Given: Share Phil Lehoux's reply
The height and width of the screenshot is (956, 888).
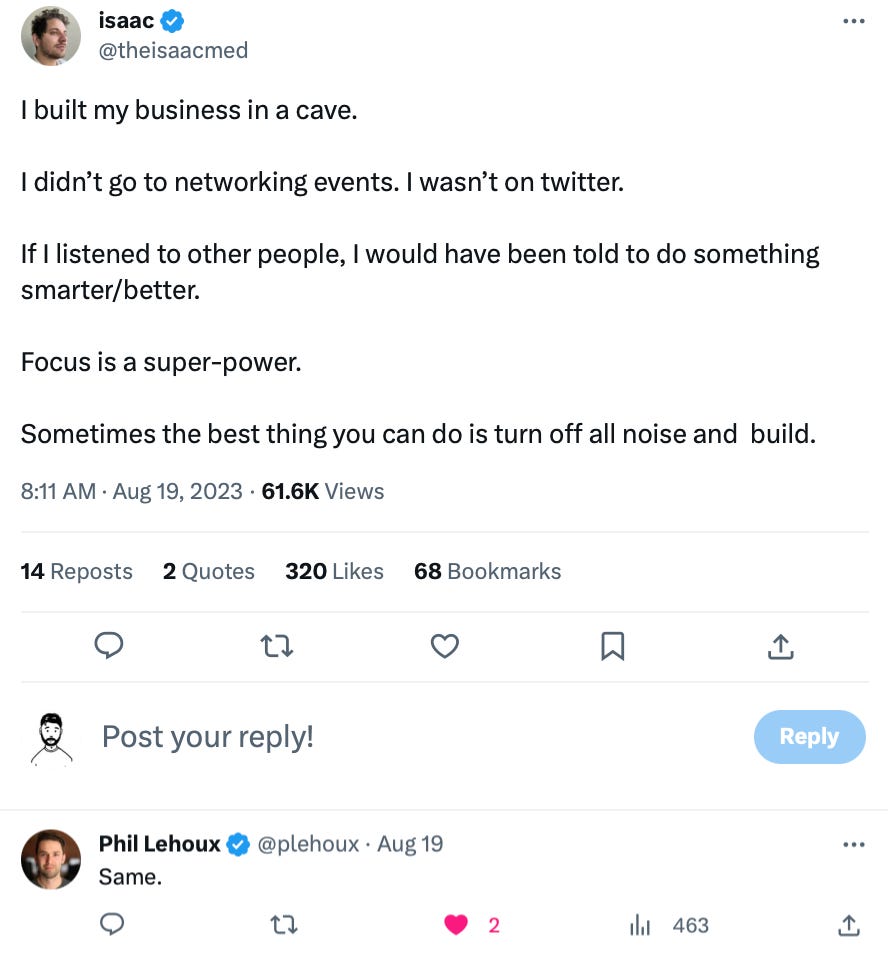Looking at the screenshot, I should click(848, 925).
